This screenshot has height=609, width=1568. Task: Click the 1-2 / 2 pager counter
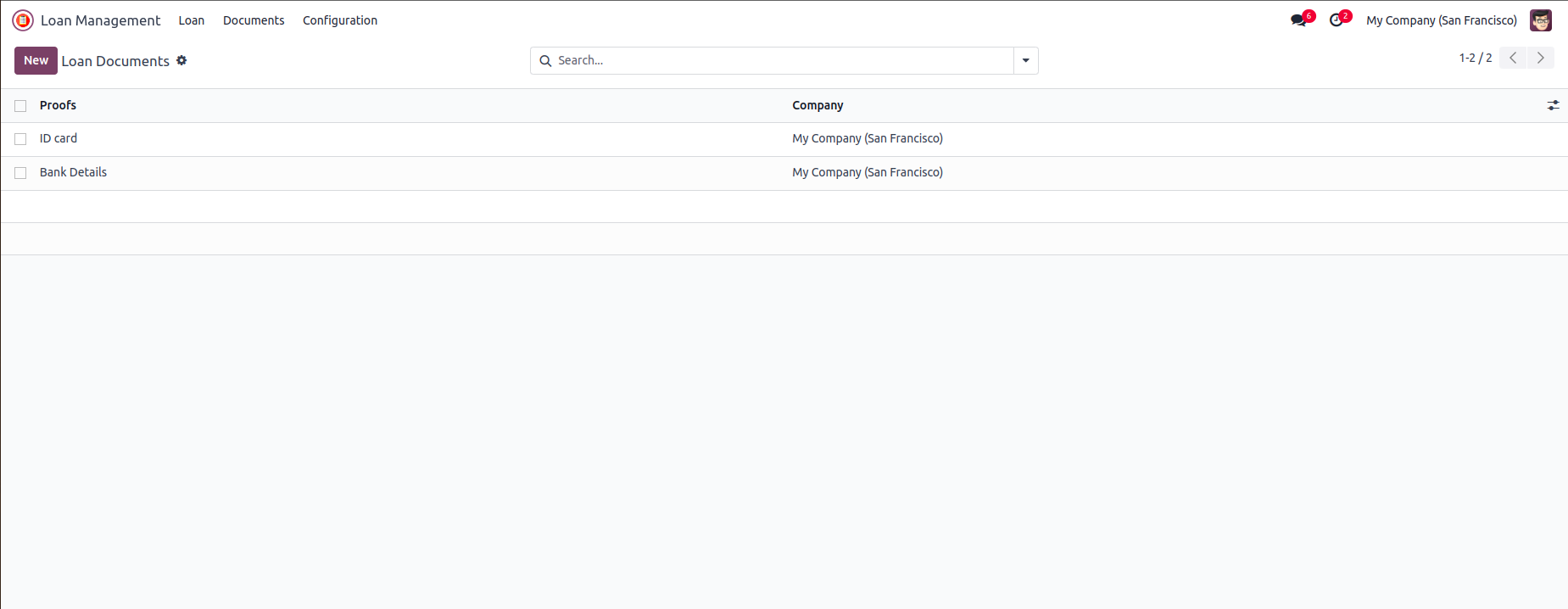(x=1476, y=58)
